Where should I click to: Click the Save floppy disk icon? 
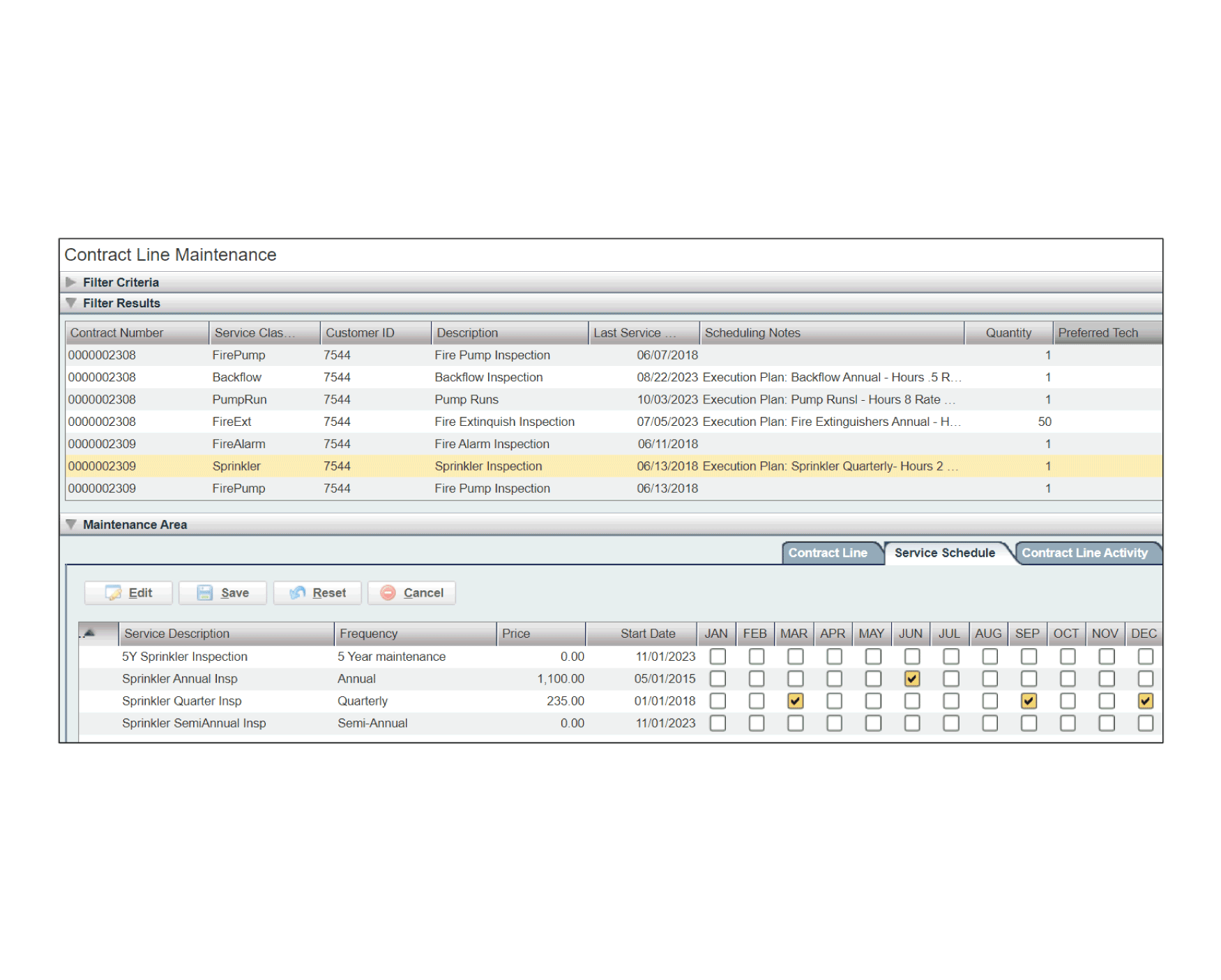pyautogui.click(x=204, y=592)
